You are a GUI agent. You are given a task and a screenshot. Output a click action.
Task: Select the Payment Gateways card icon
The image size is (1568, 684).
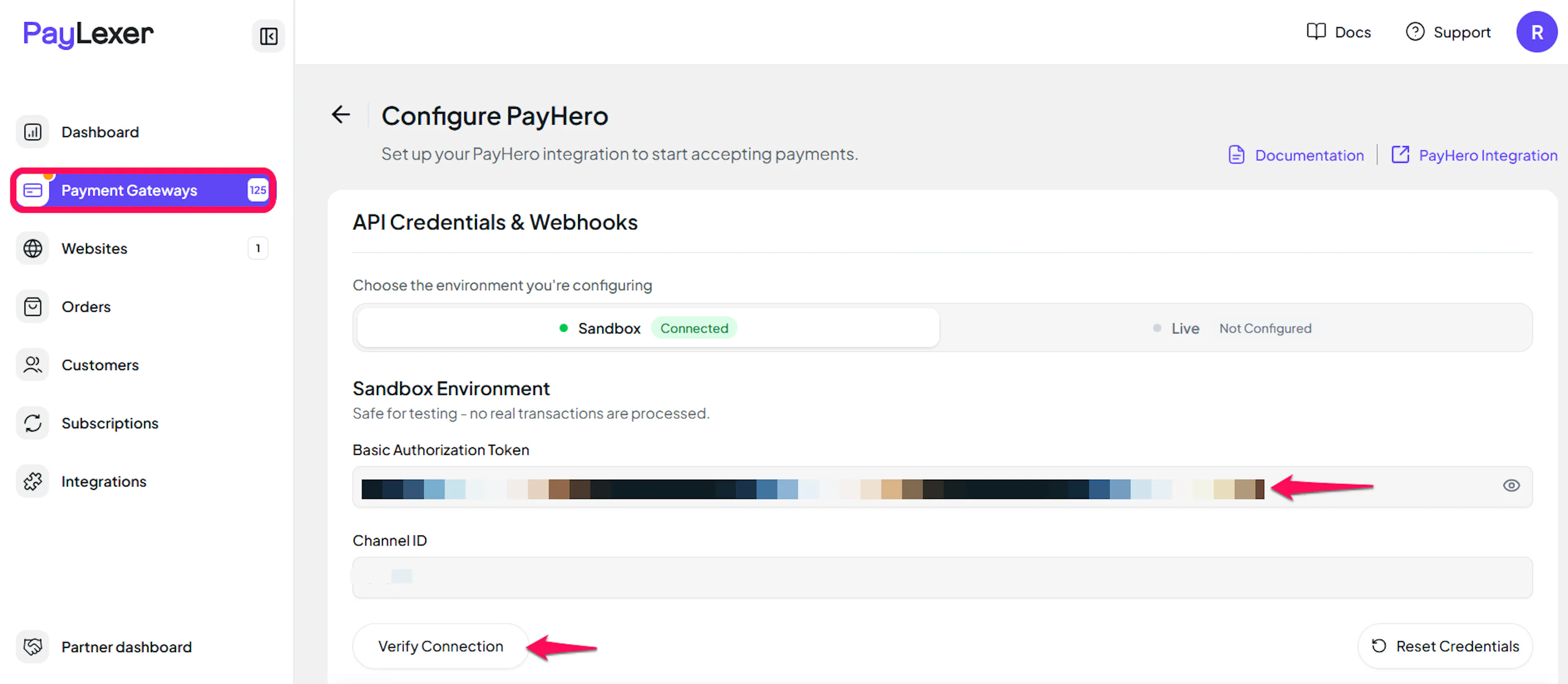click(32, 190)
